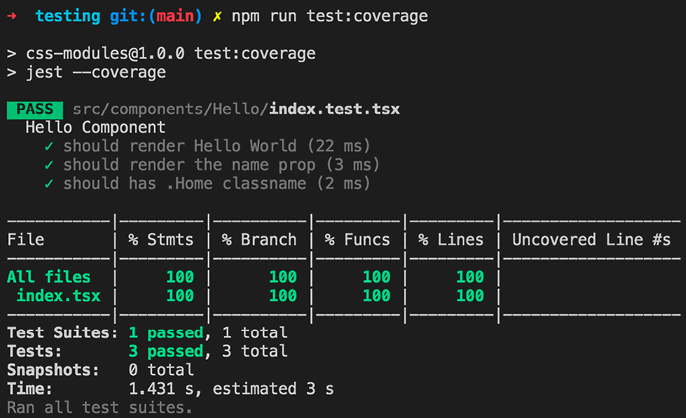The height and width of the screenshot is (418, 686).
Task: Click the red prompt arrow icon
Action: 12,17
